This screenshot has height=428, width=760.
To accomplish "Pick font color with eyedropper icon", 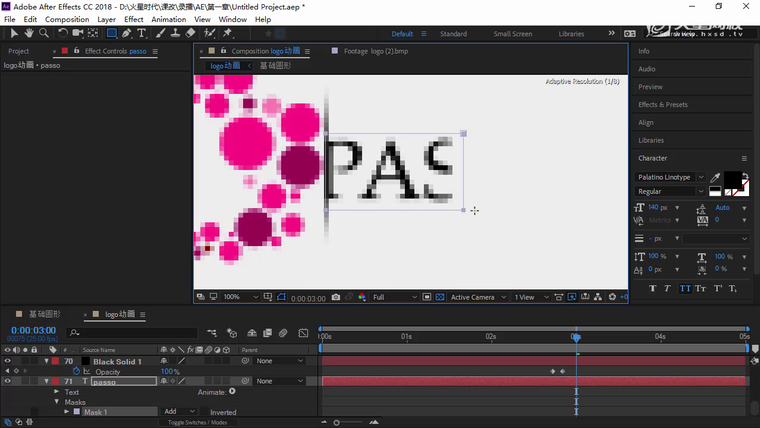I will (715, 177).
